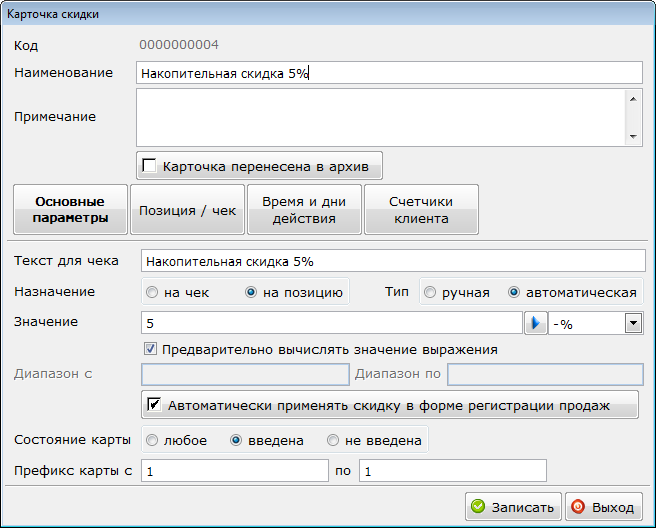This screenshot has height=528, width=656.
Task: Switch to Основные параметры tab
Action: point(70,209)
